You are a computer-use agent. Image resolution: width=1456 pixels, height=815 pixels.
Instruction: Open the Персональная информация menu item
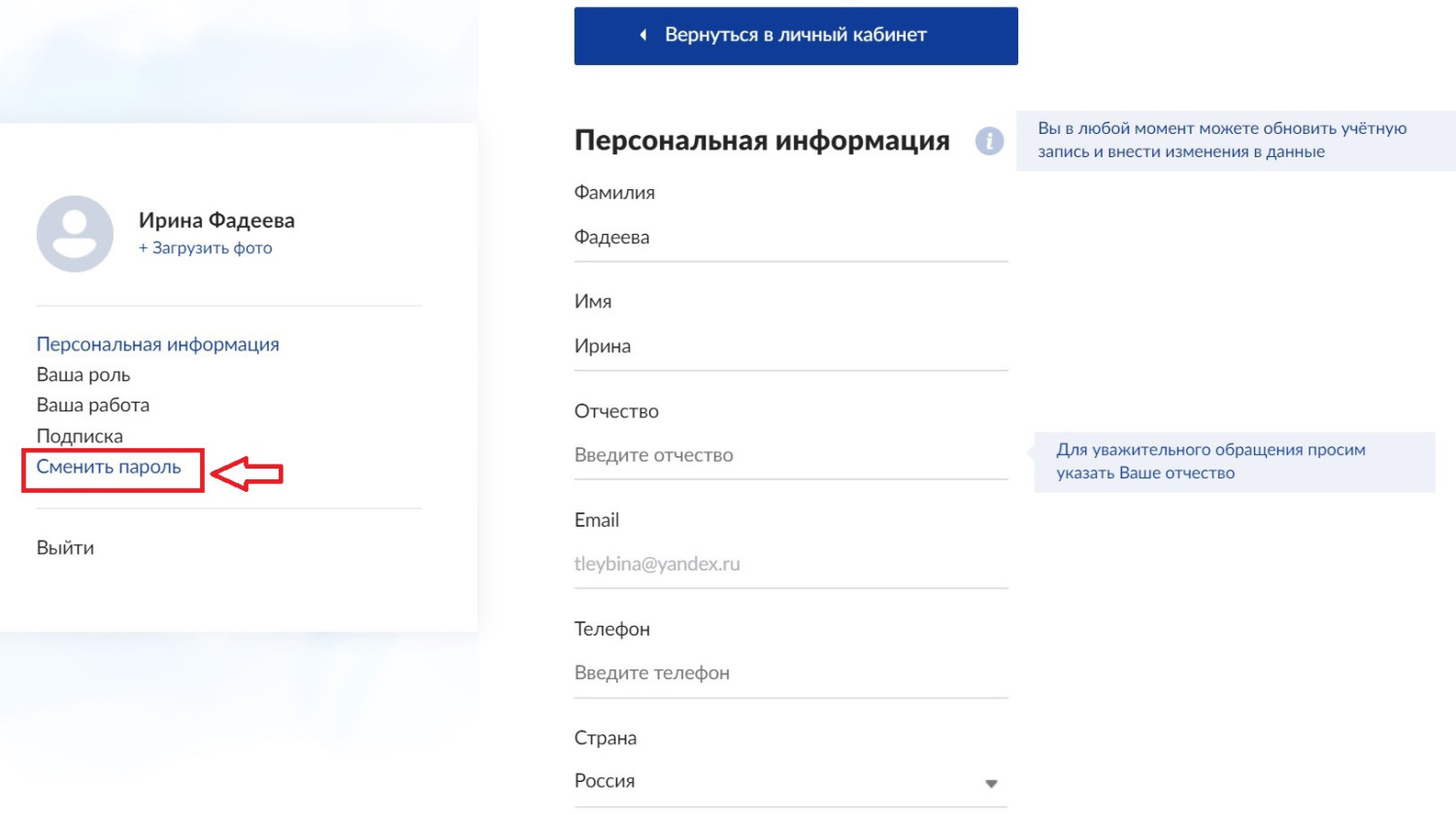pyautogui.click(x=158, y=344)
